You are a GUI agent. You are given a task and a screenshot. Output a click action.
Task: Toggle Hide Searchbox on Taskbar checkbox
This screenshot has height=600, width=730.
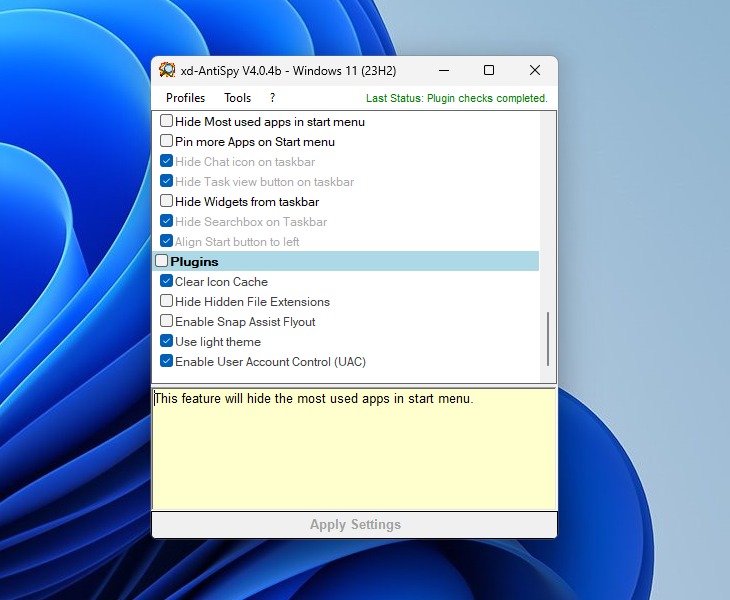[167, 221]
